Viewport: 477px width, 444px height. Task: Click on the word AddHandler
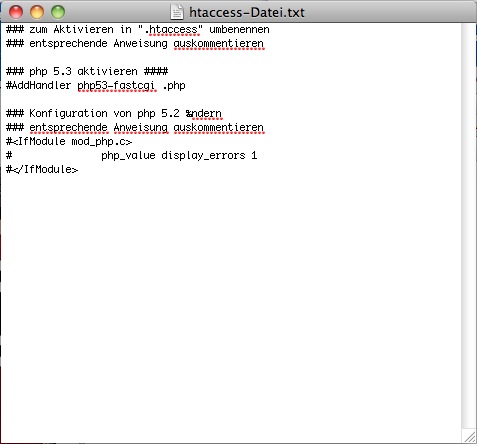[x=41, y=85]
